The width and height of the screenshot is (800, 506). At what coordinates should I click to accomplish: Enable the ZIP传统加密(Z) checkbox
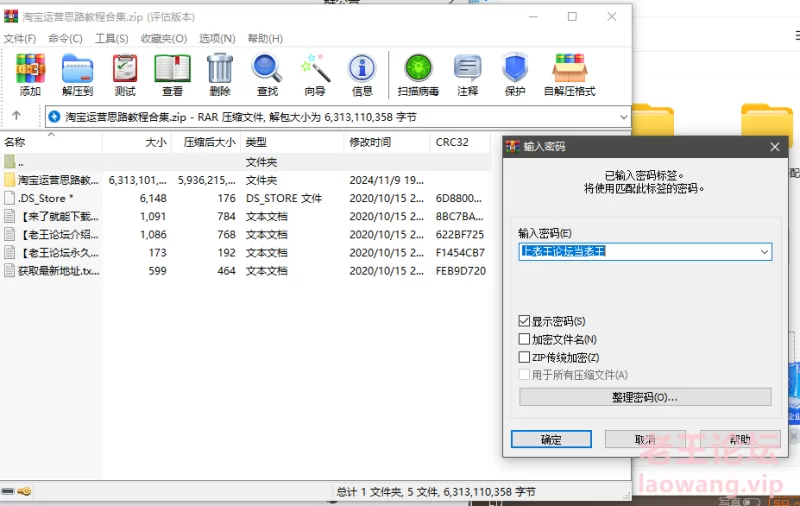coord(524,357)
